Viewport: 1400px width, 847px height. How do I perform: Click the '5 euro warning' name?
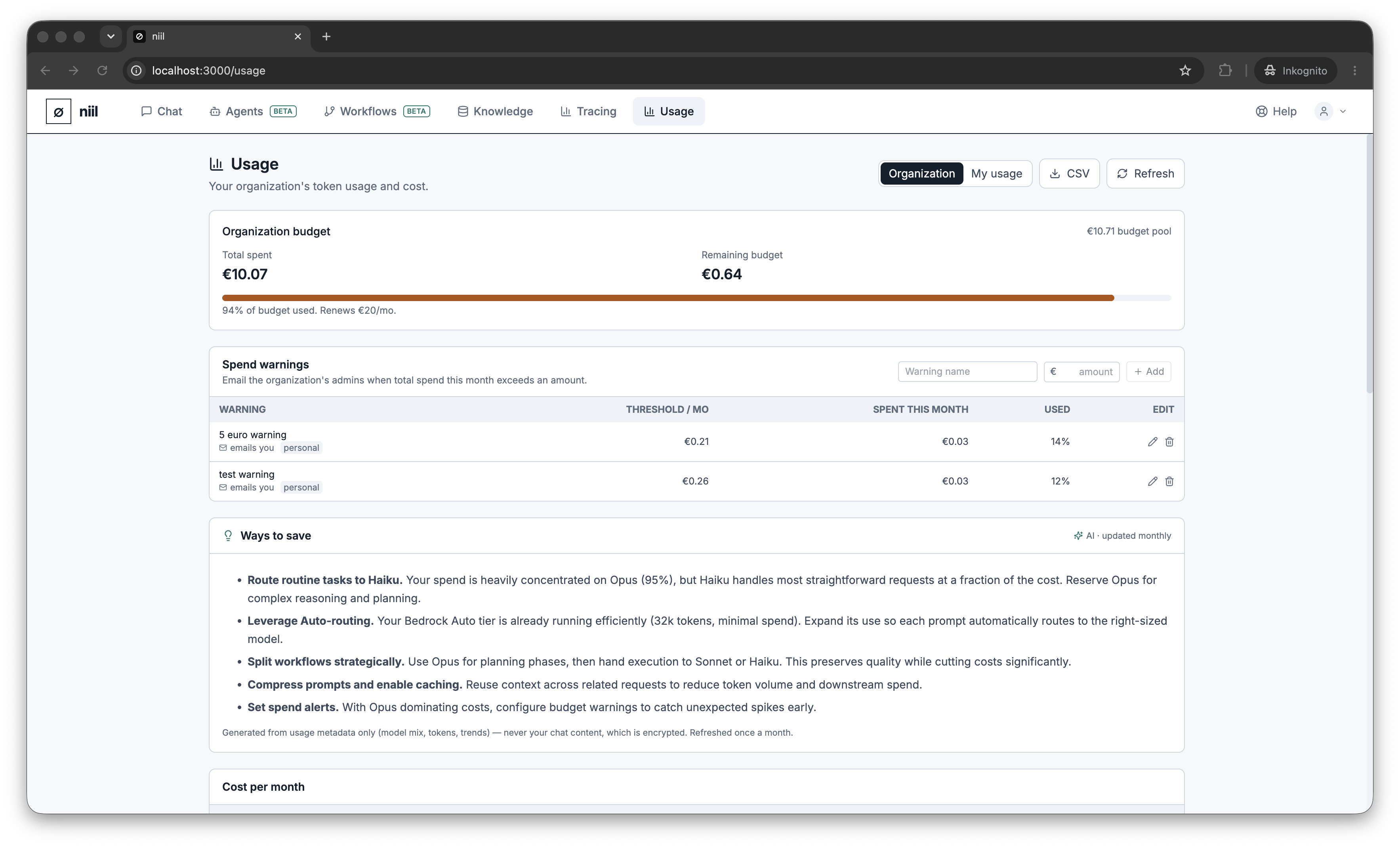[x=252, y=435]
